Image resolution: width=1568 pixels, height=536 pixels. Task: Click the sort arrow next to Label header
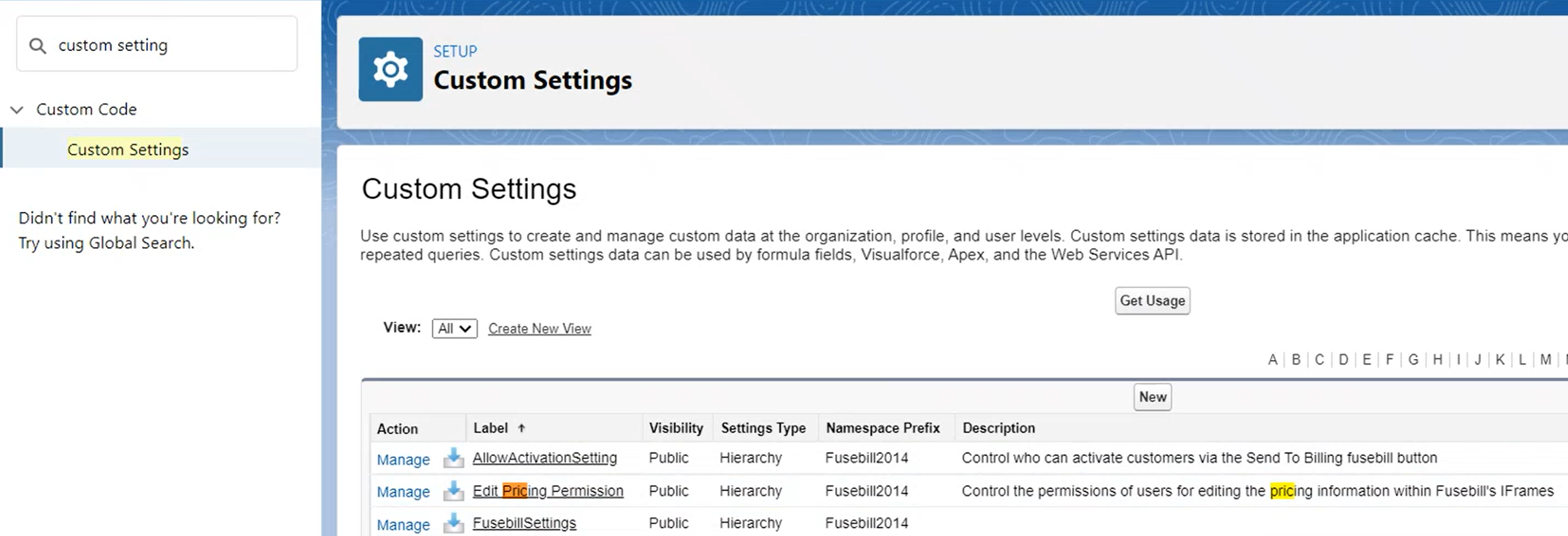coord(521,428)
